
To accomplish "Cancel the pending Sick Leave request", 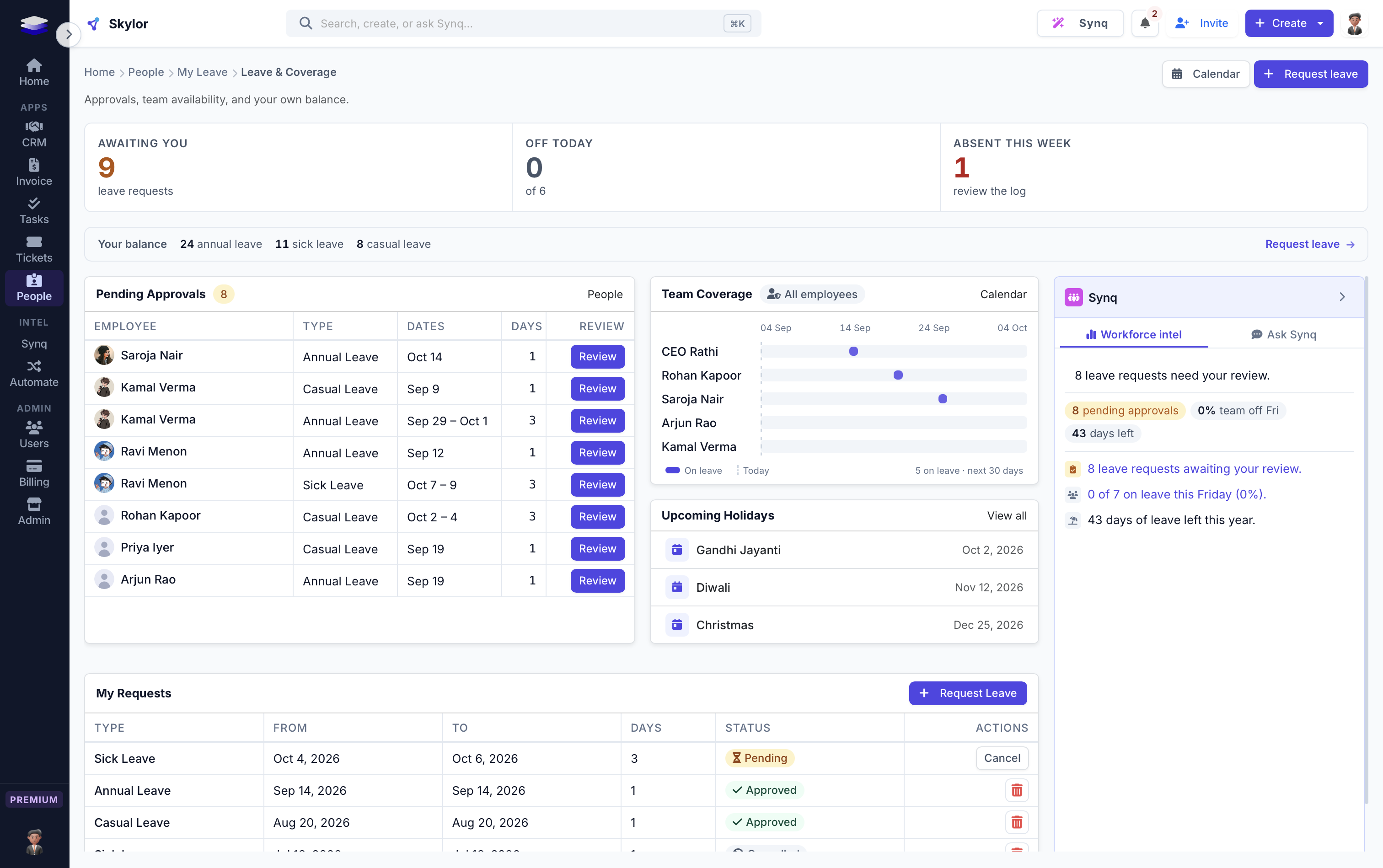I will tap(1002, 758).
